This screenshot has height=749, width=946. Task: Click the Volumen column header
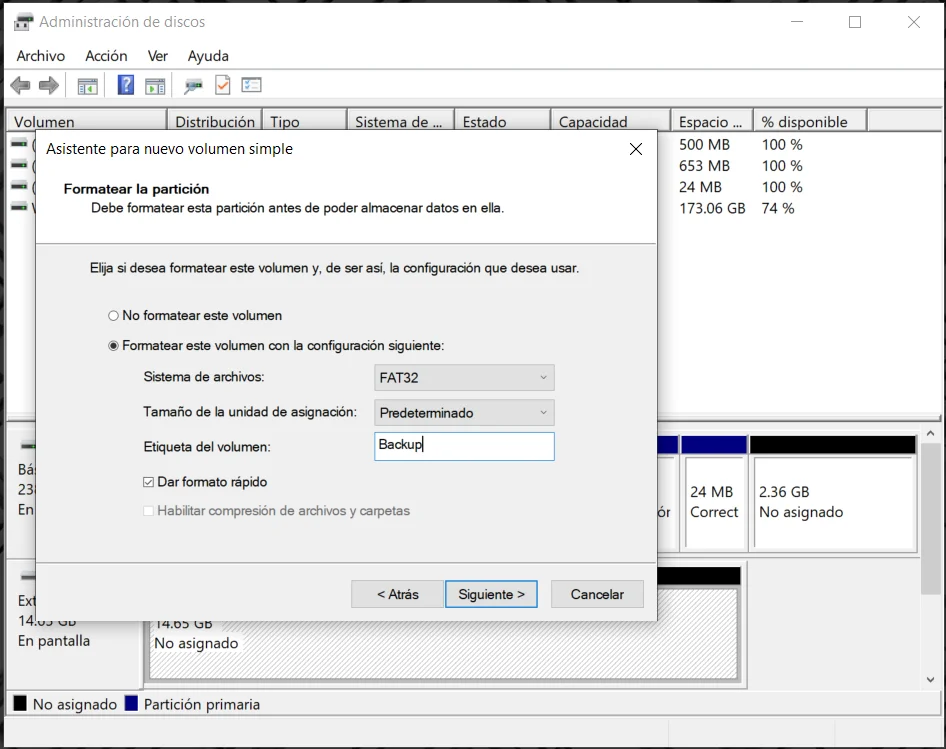click(86, 121)
